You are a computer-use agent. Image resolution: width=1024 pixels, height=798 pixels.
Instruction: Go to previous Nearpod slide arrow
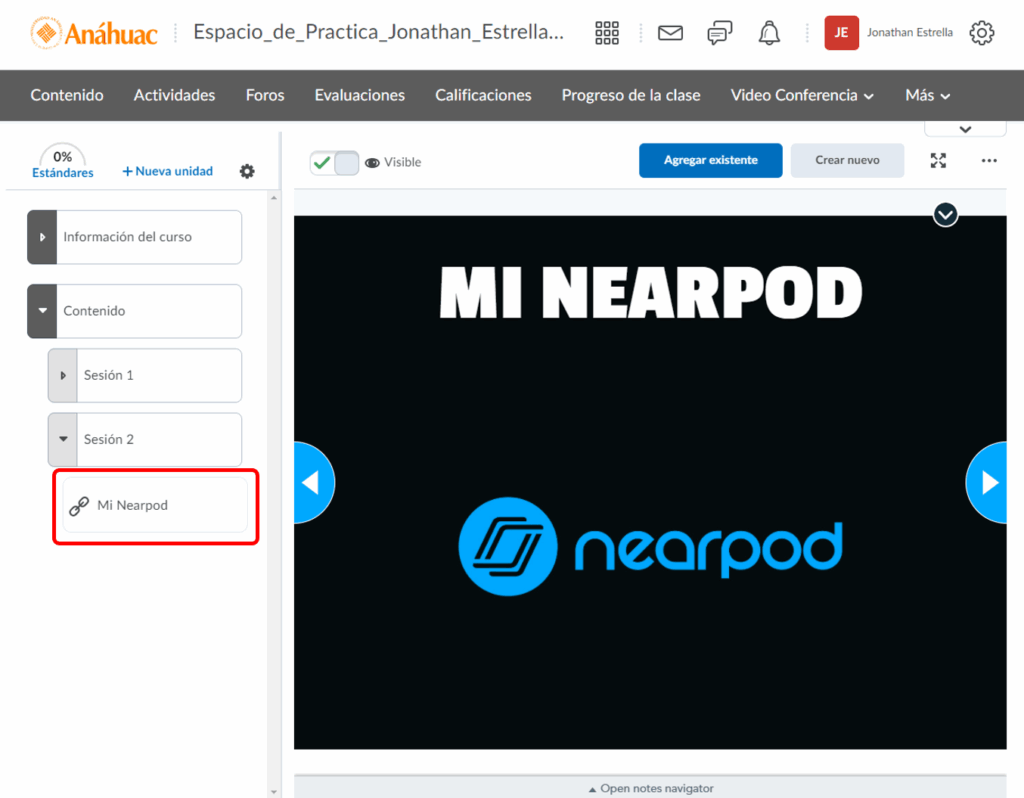coord(311,483)
